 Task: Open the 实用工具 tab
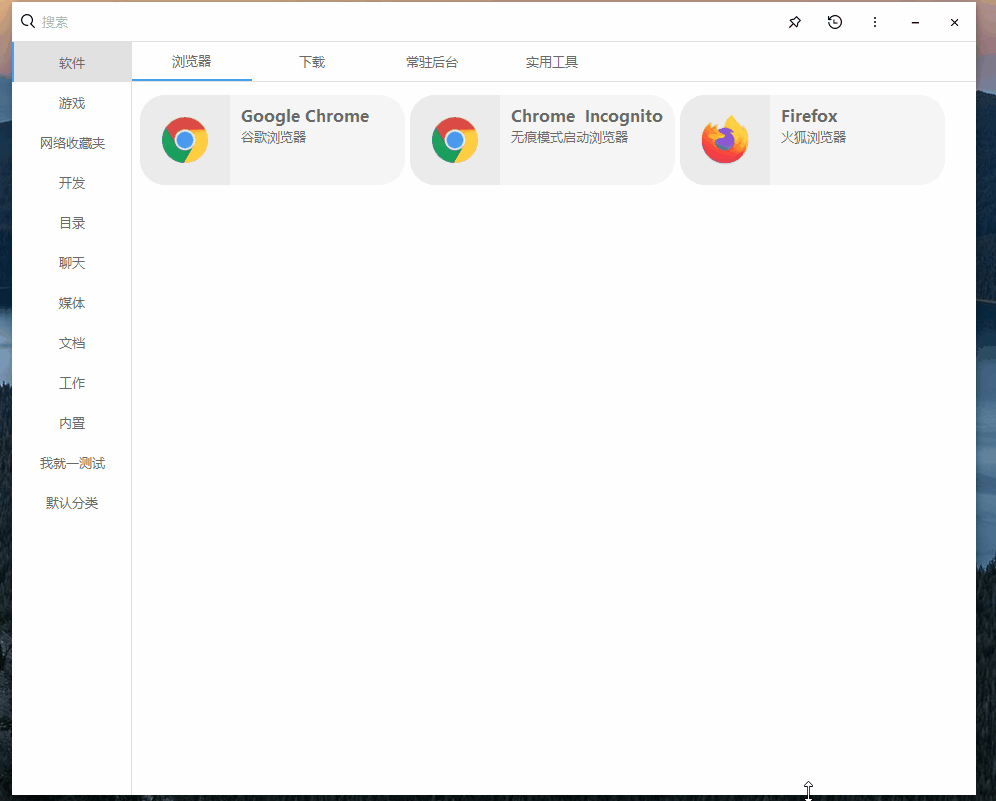click(552, 62)
